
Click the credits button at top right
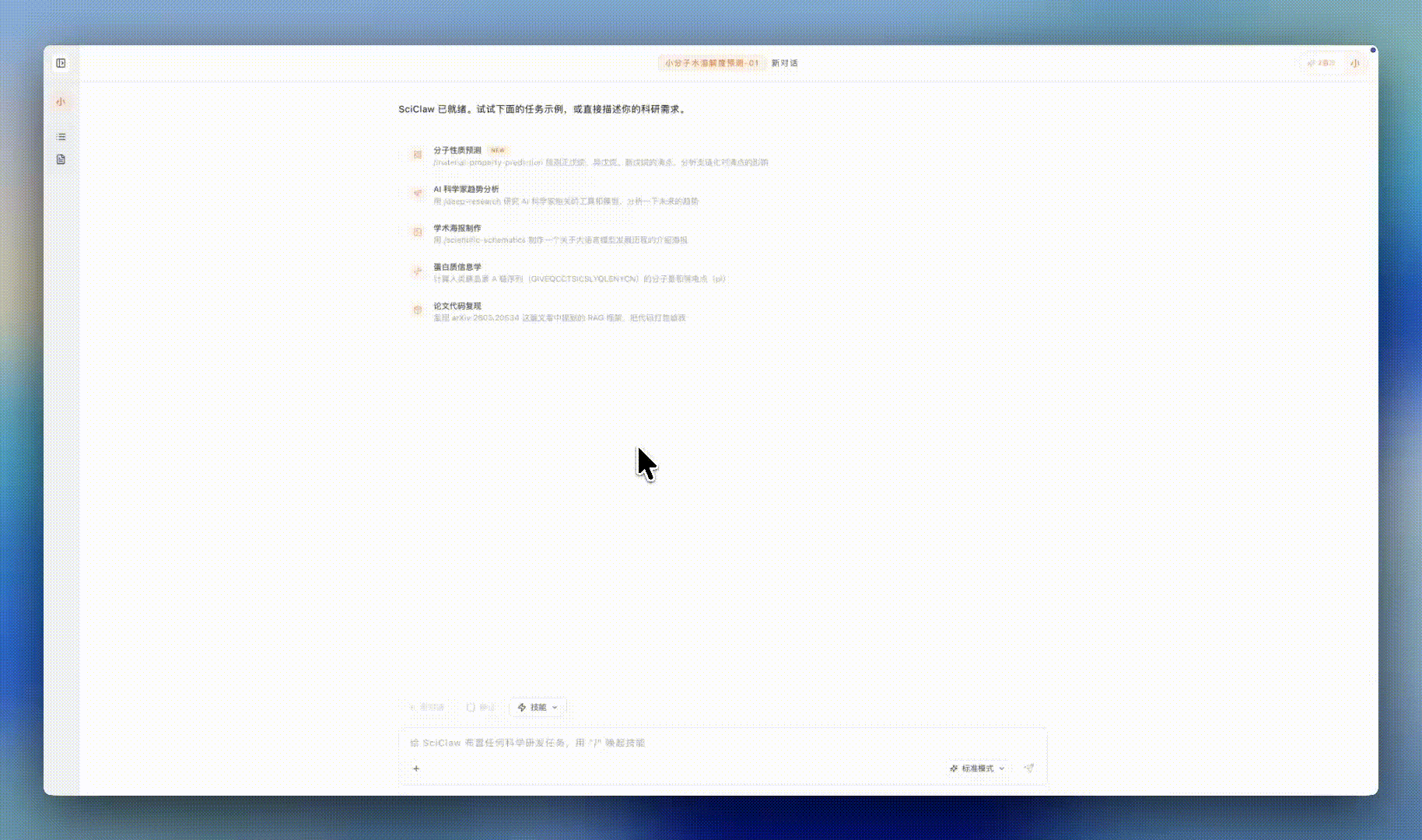click(x=1321, y=63)
